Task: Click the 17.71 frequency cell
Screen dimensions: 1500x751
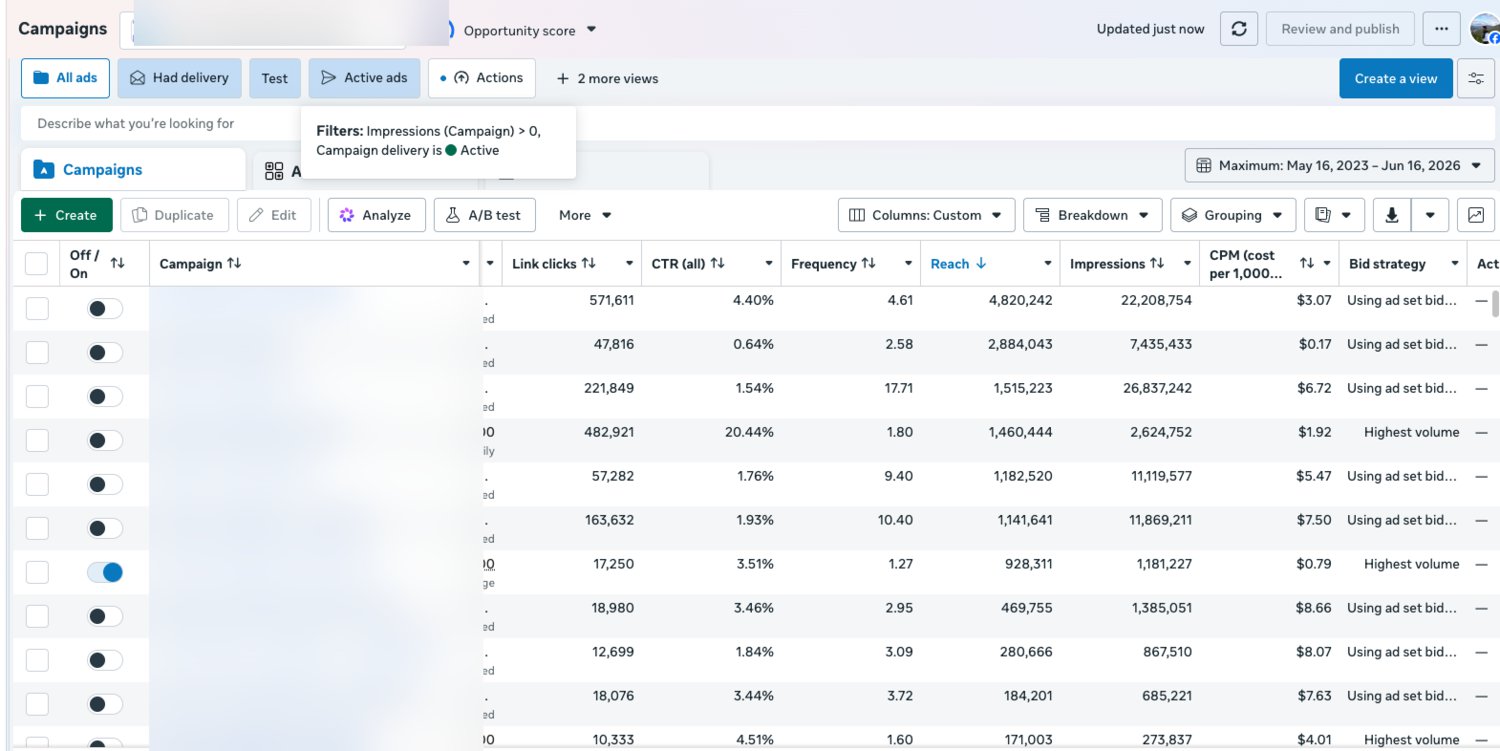Action: click(898, 388)
